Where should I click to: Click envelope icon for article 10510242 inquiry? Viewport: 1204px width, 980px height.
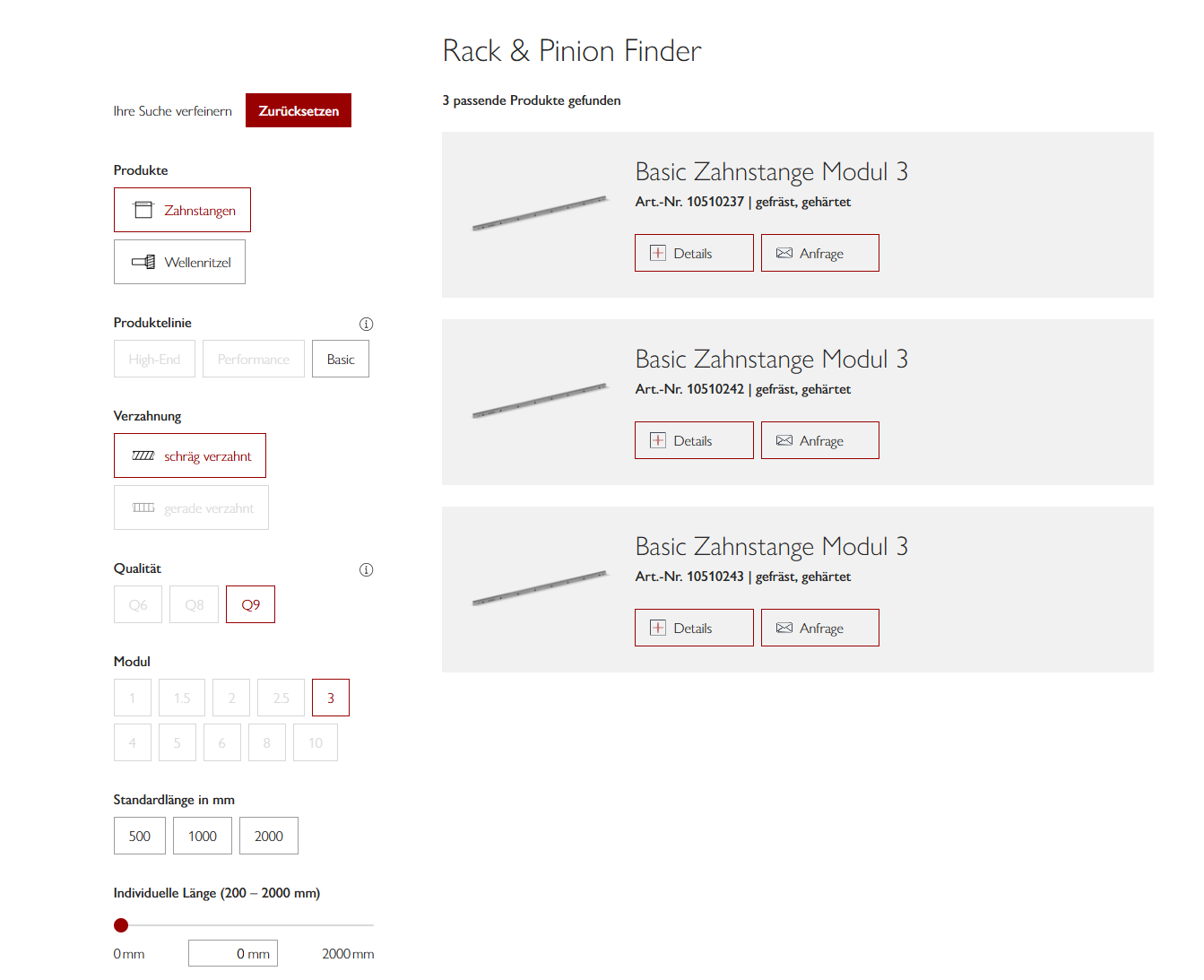(x=784, y=440)
